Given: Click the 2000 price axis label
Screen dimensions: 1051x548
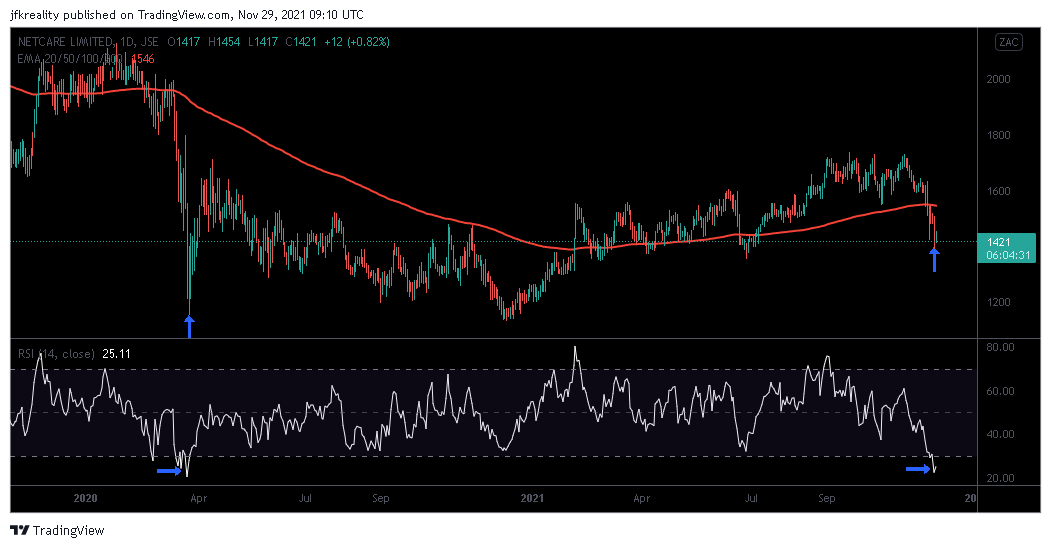Looking at the screenshot, I should tap(998, 79).
